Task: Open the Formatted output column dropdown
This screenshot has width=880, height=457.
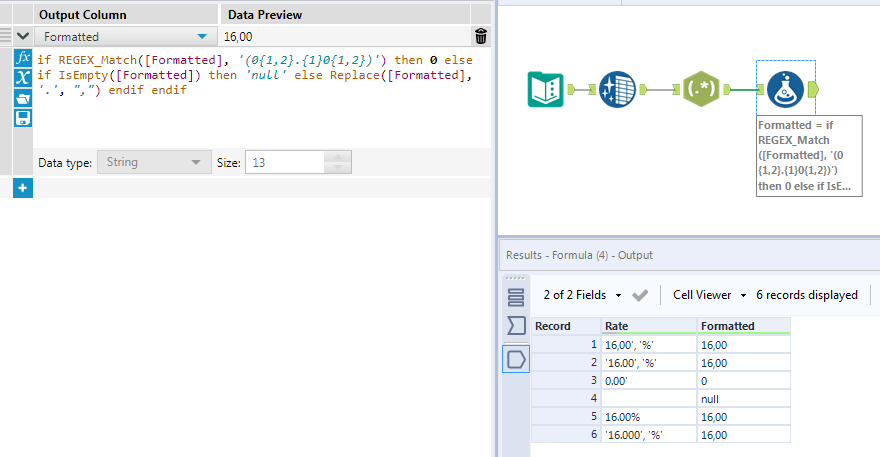Action: [x=203, y=37]
